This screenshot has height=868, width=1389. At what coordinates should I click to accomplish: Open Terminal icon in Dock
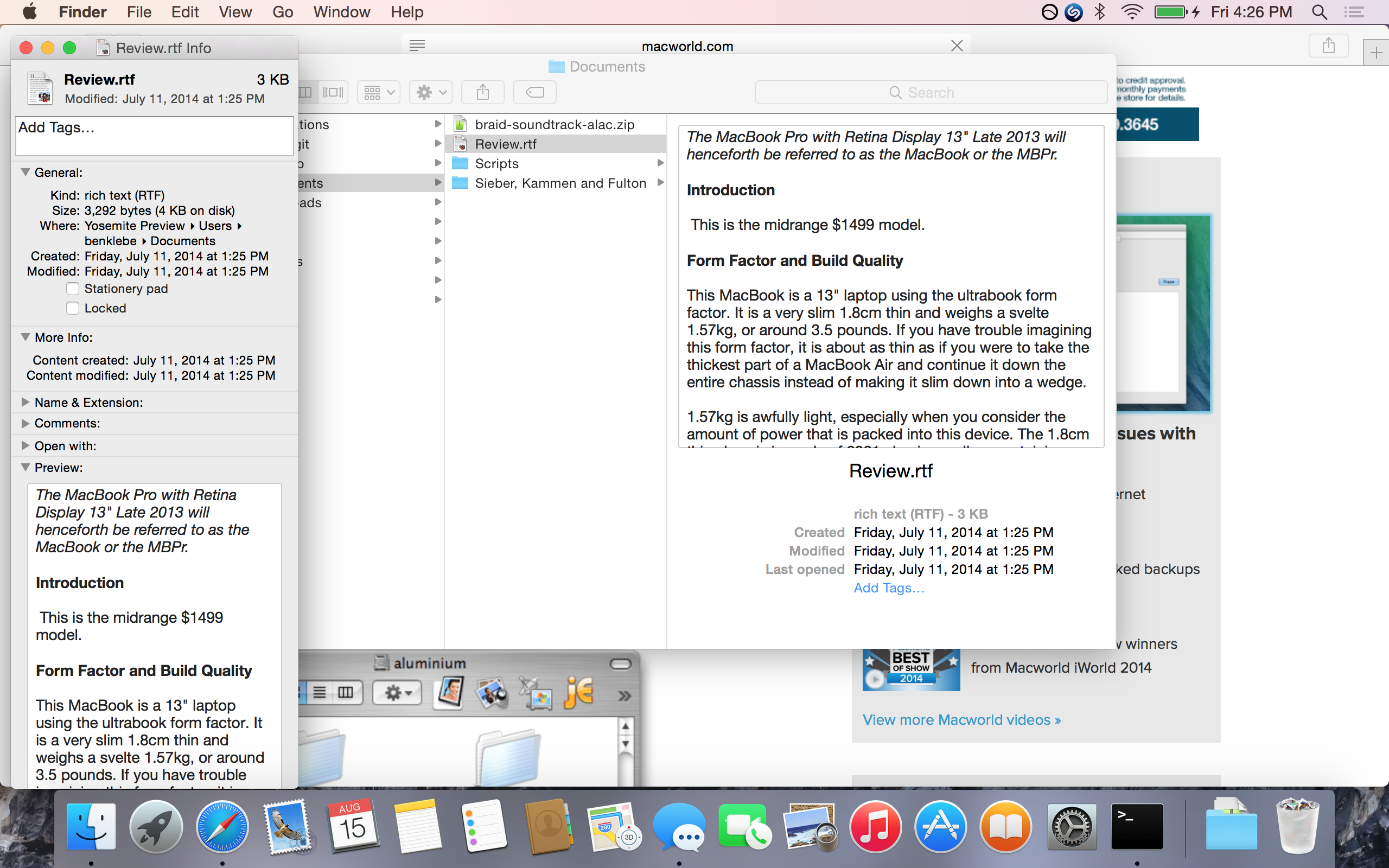tap(1137, 827)
